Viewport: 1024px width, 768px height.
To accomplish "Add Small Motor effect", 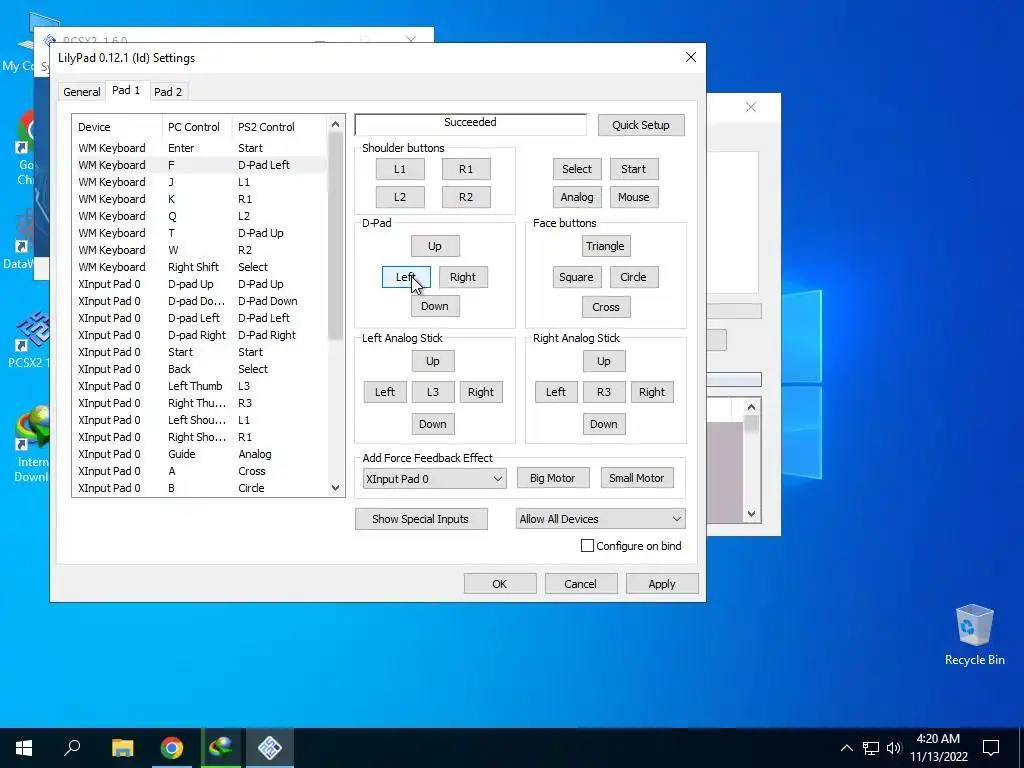I will 637,478.
